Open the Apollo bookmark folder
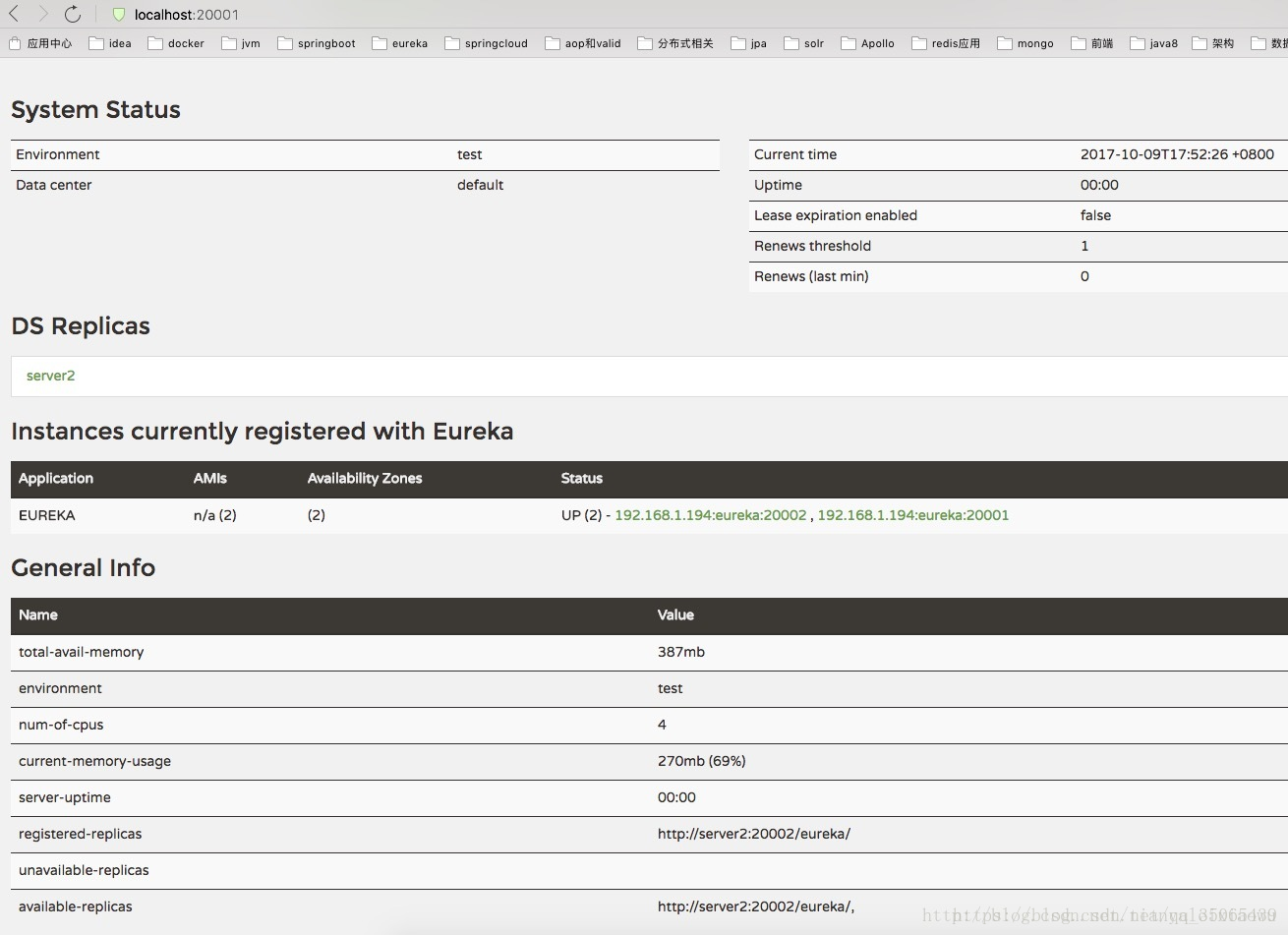The width and height of the screenshot is (1288, 935). tap(868, 43)
